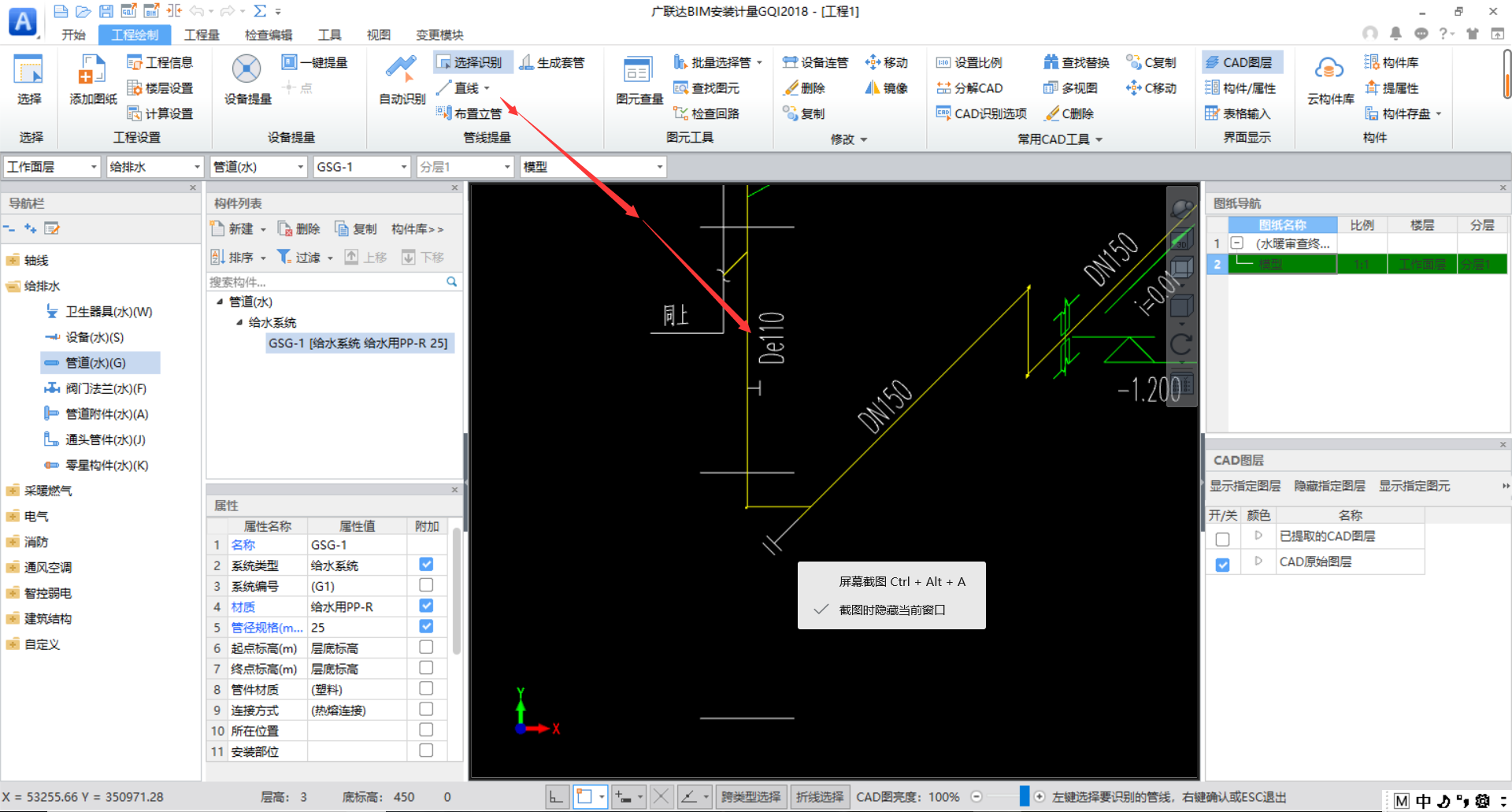Open 计算设置 (Calculation settings)
The image size is (1512, 812).
click(160, 113)
